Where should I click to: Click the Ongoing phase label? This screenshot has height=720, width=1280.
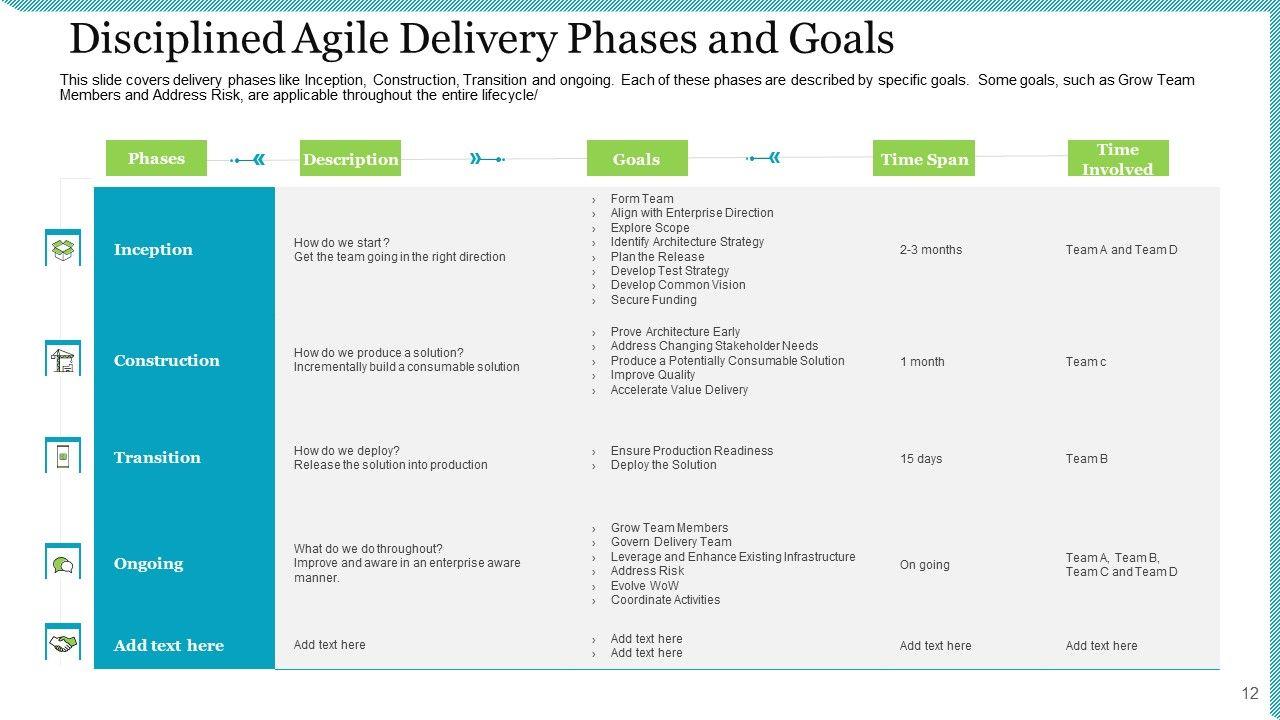point(148,564)
